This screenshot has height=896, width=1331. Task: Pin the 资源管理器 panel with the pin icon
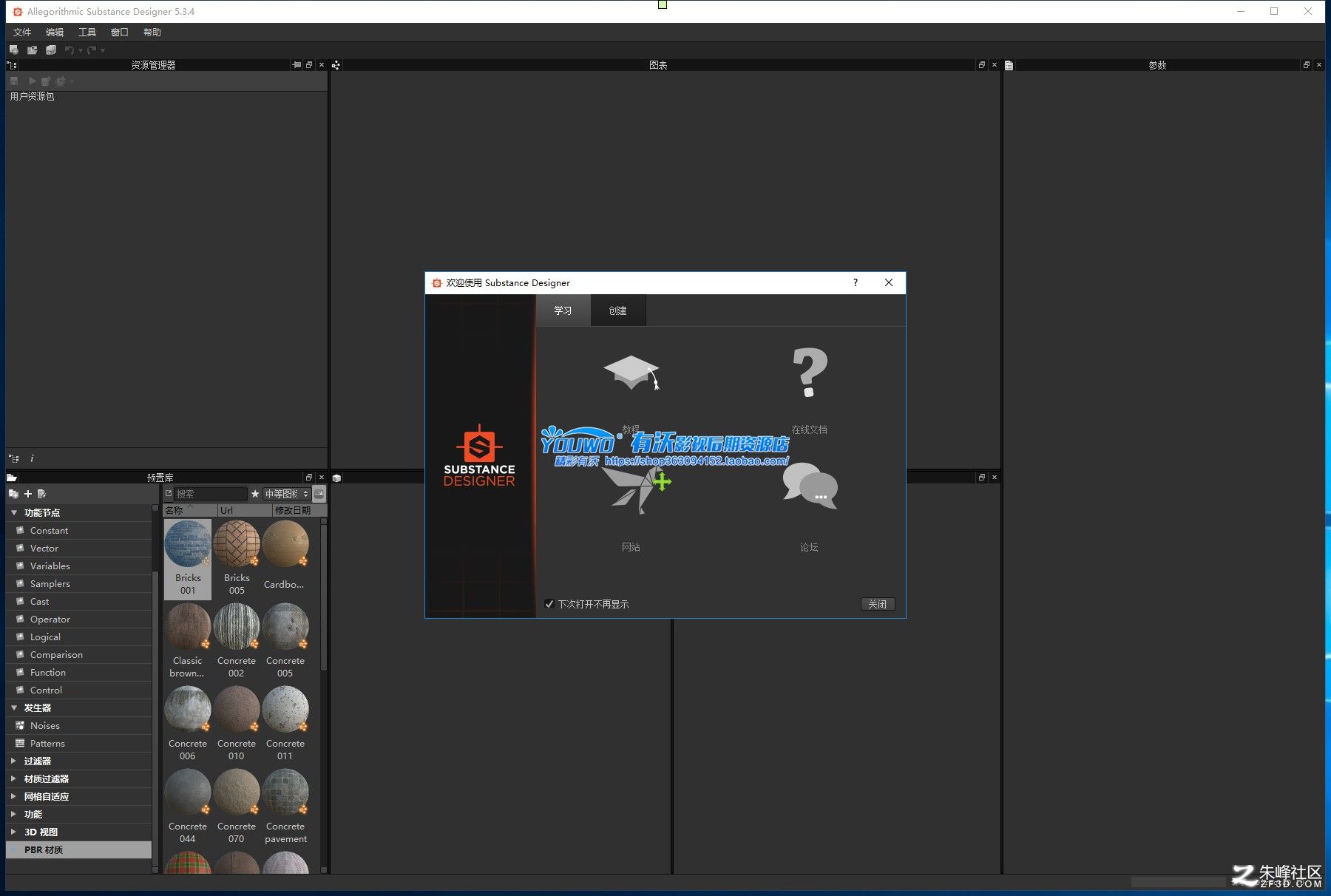pos(297,65)
